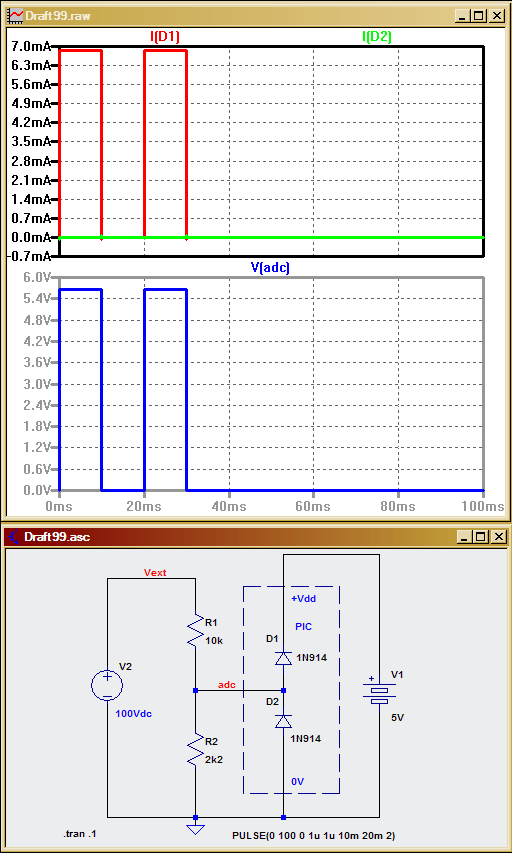
Task: Click the I(D2) trace label
Action: click(x=377, y=37)
